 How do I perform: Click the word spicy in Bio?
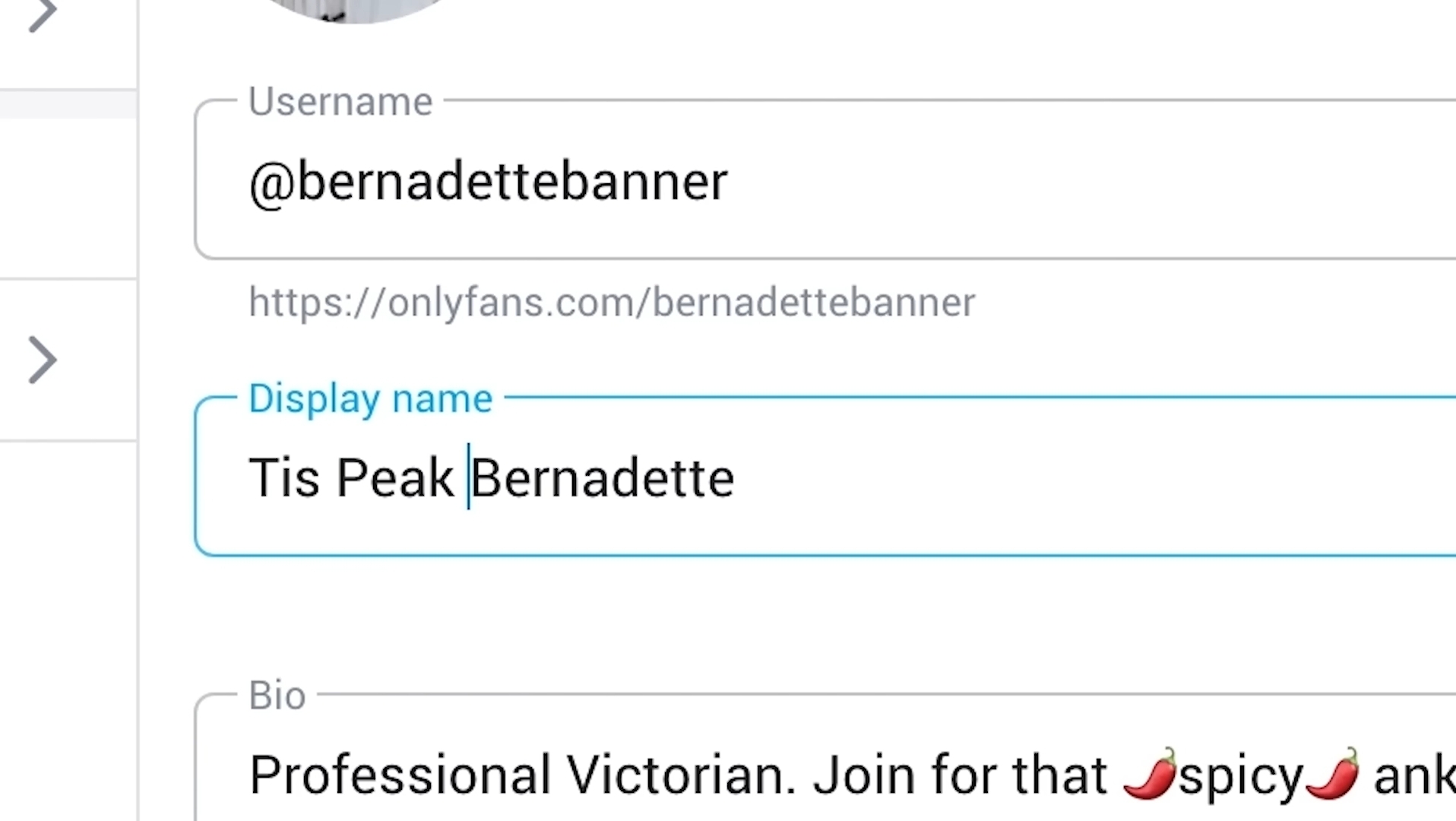pos(1241,777)
